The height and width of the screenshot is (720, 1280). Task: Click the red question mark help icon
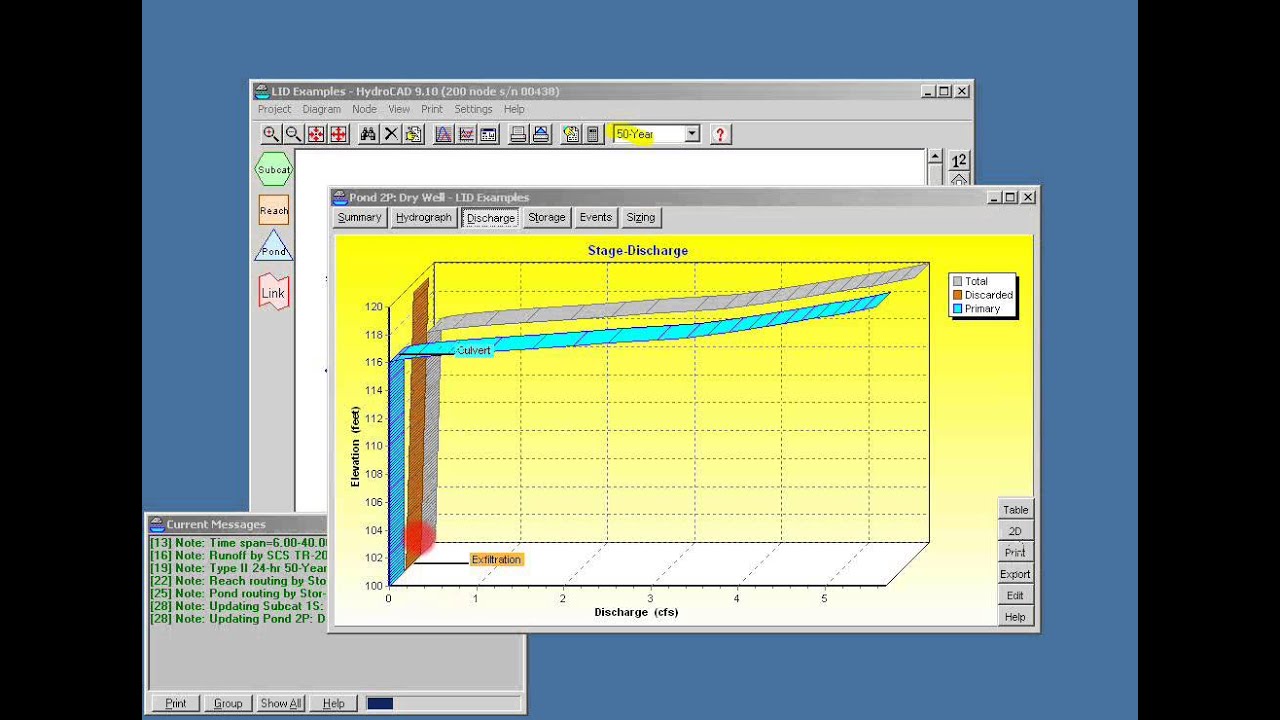click(719, 134)
